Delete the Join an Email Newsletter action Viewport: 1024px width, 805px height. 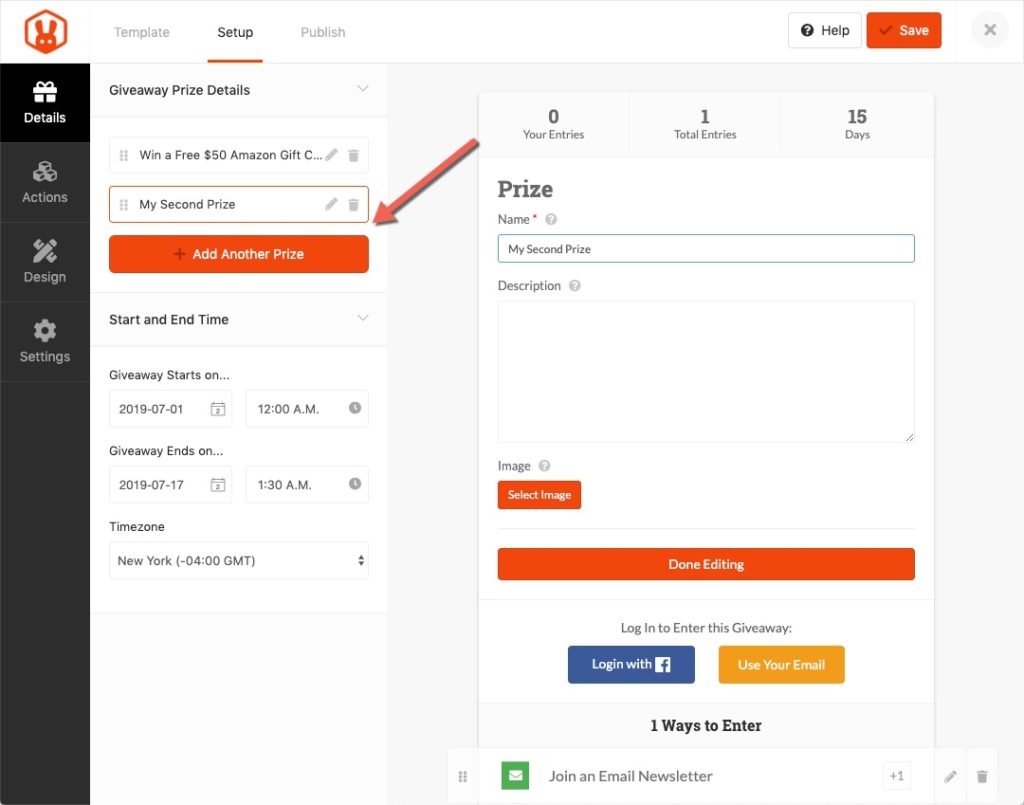click(x=982, y=776)
